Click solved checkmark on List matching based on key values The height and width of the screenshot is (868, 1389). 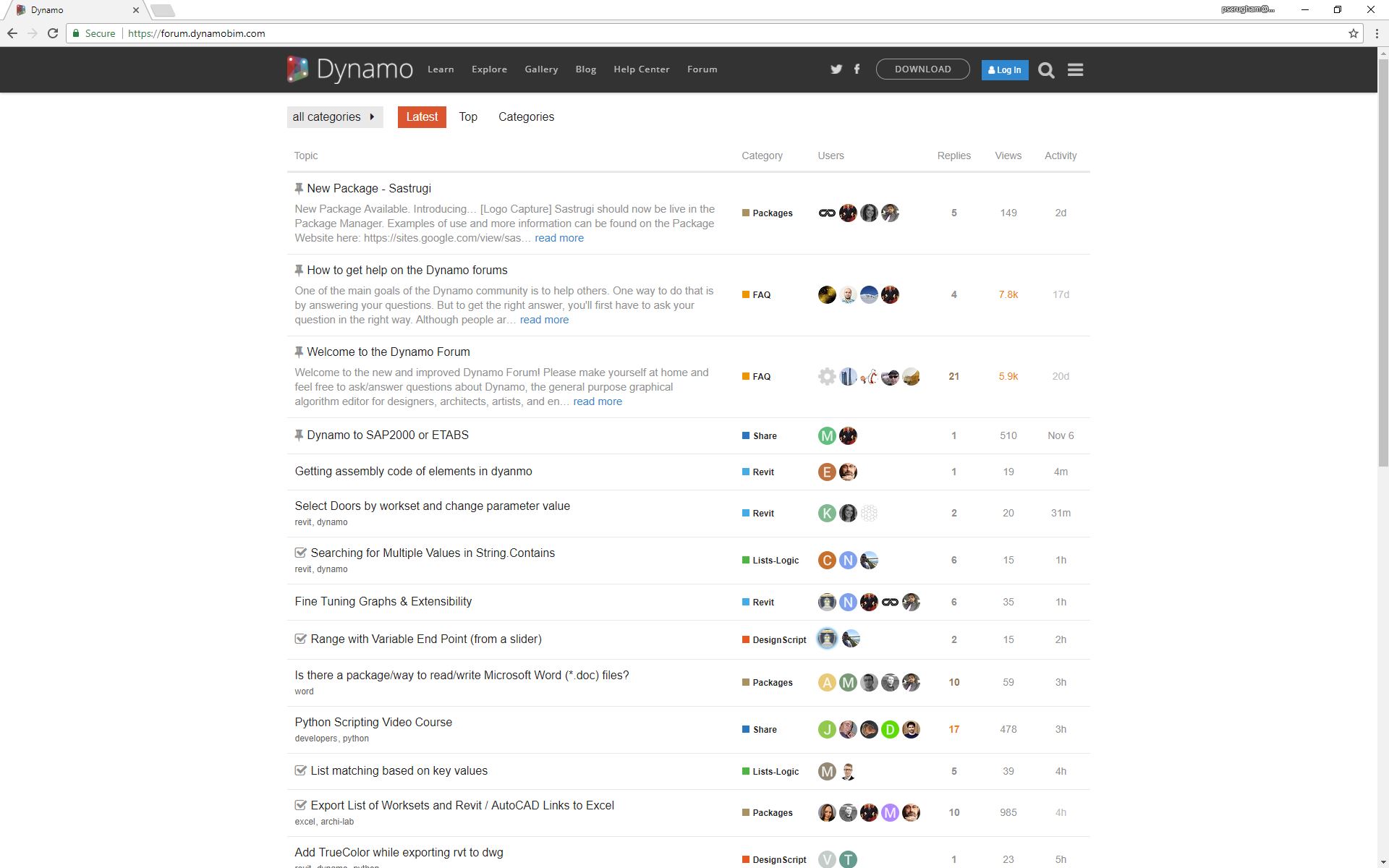300,770
